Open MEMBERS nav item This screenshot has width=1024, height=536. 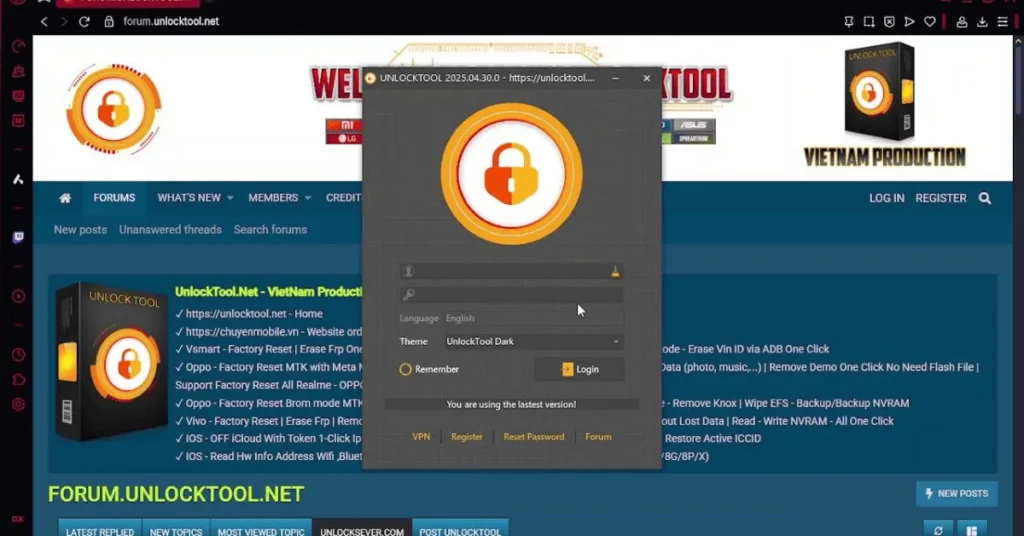(273, 198)
